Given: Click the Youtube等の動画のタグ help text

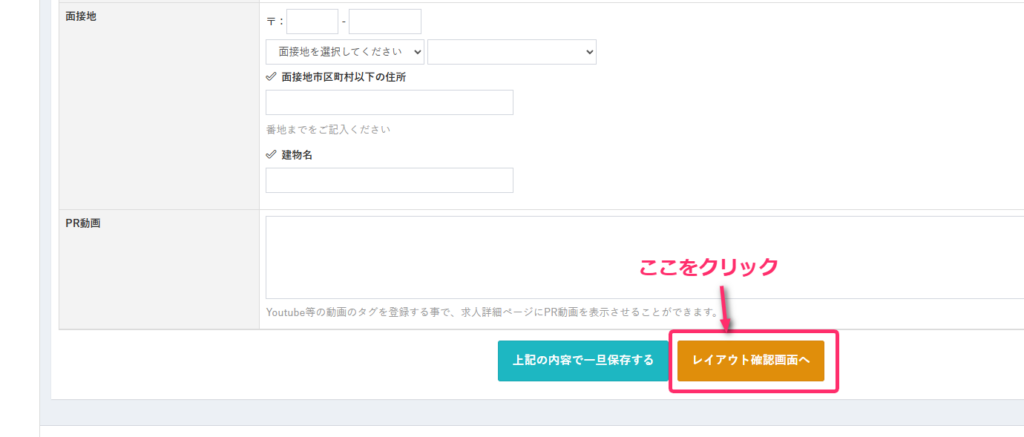Looking at the screenshot, I should coord(490,312).
